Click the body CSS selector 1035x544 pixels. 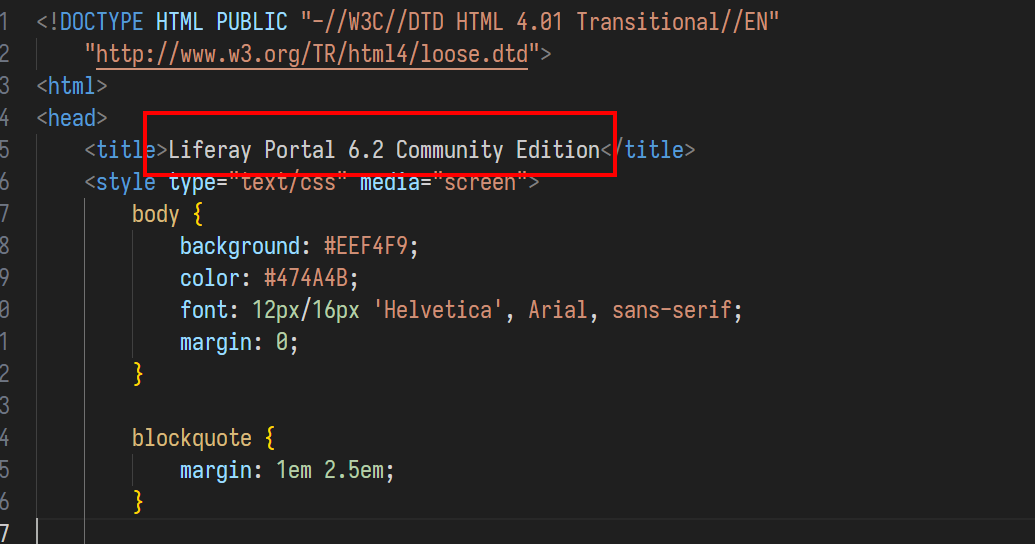click(156, 215)
